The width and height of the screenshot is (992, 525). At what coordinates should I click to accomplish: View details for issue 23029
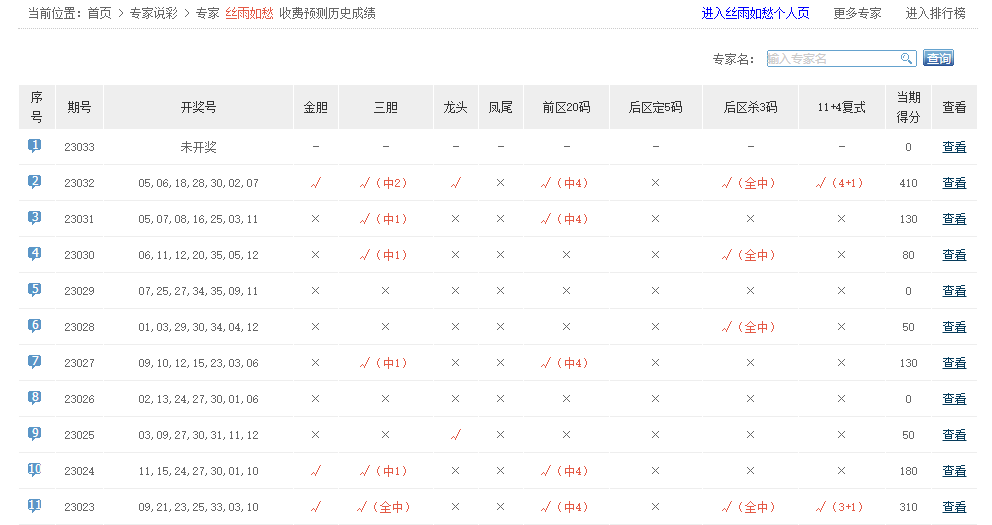[954, 291]
